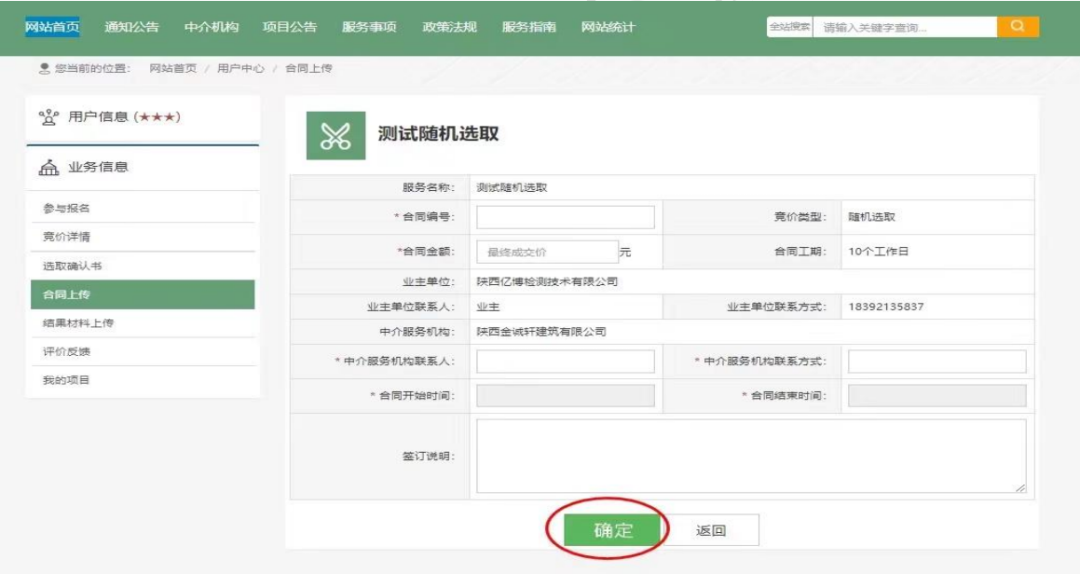Click the green 确定 button

(x=612, y=530)
